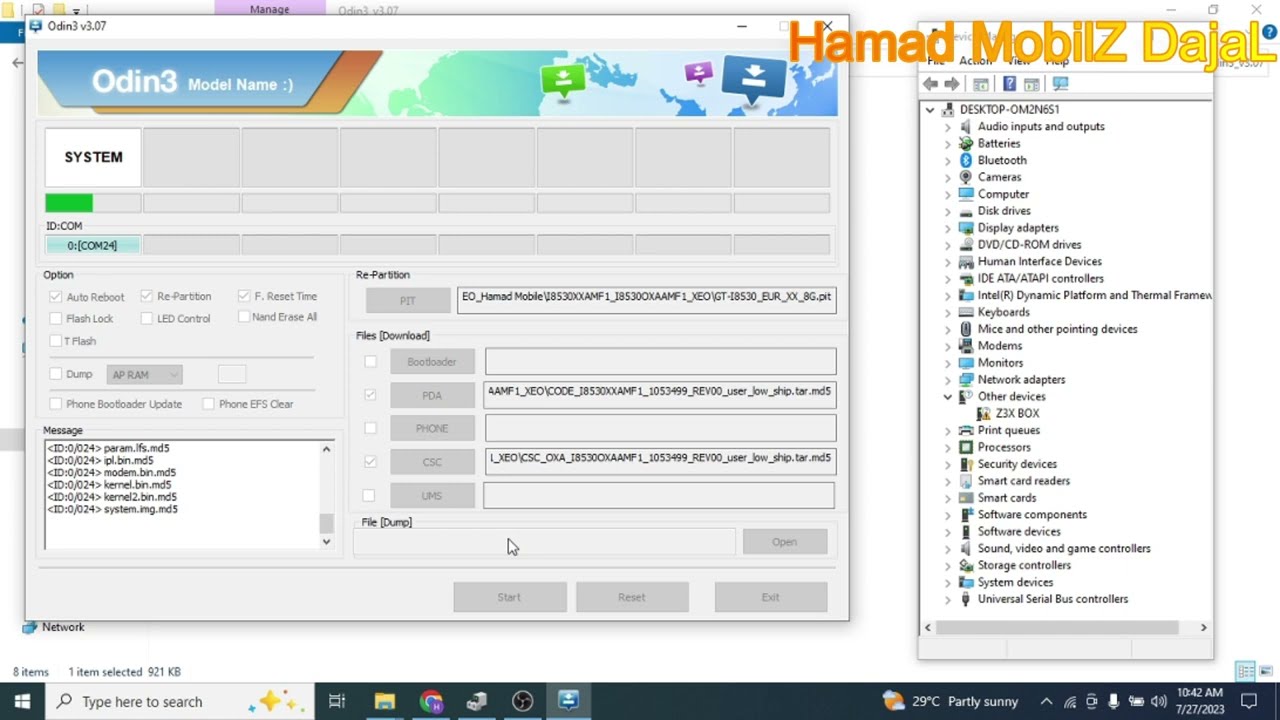Viewport: 1280px width, 720px height.
Task: Open the AP RAM dropdown
Action: (145, 374)
